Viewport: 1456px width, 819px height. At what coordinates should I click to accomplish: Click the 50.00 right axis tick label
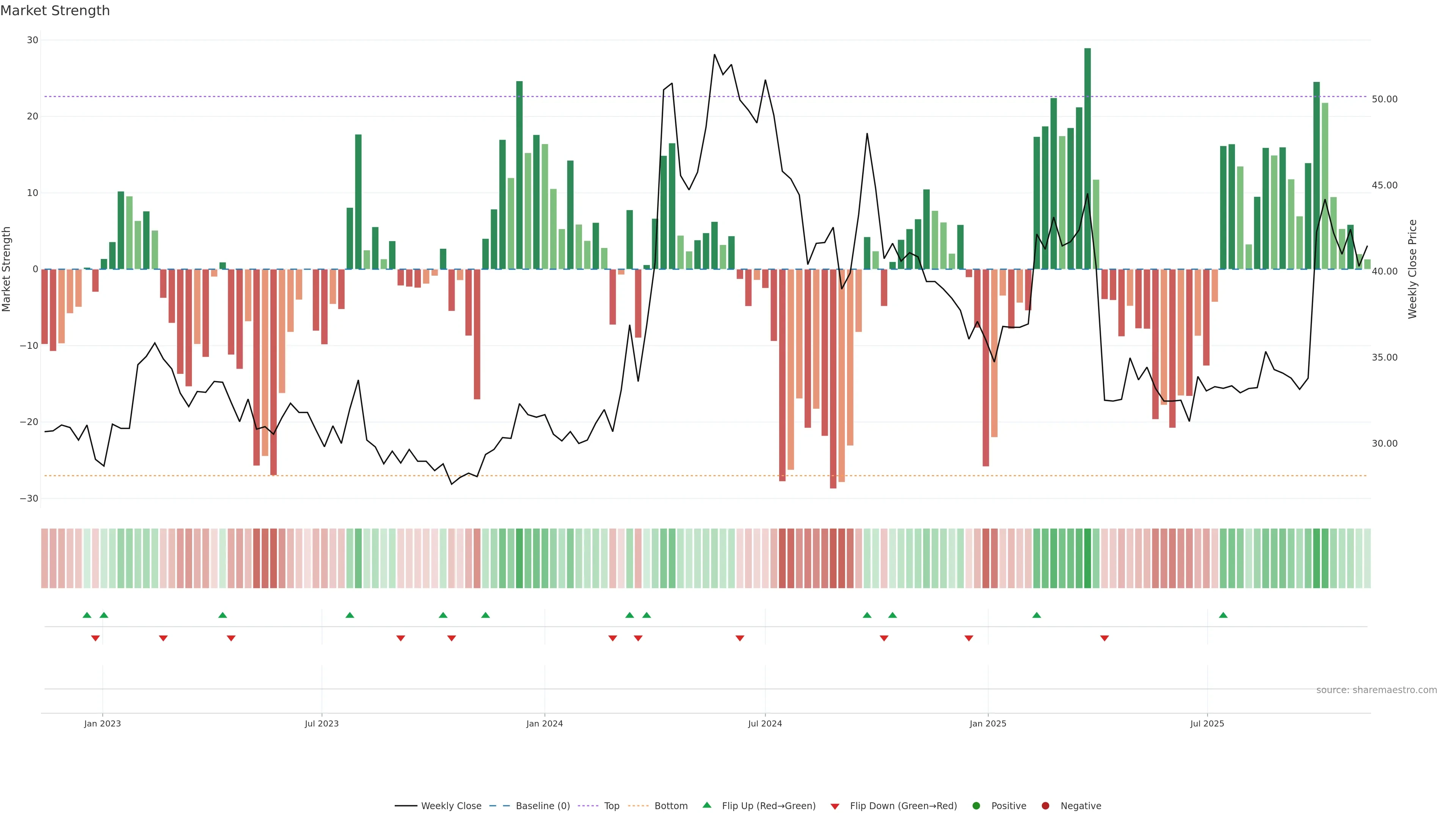[1384, 99]
